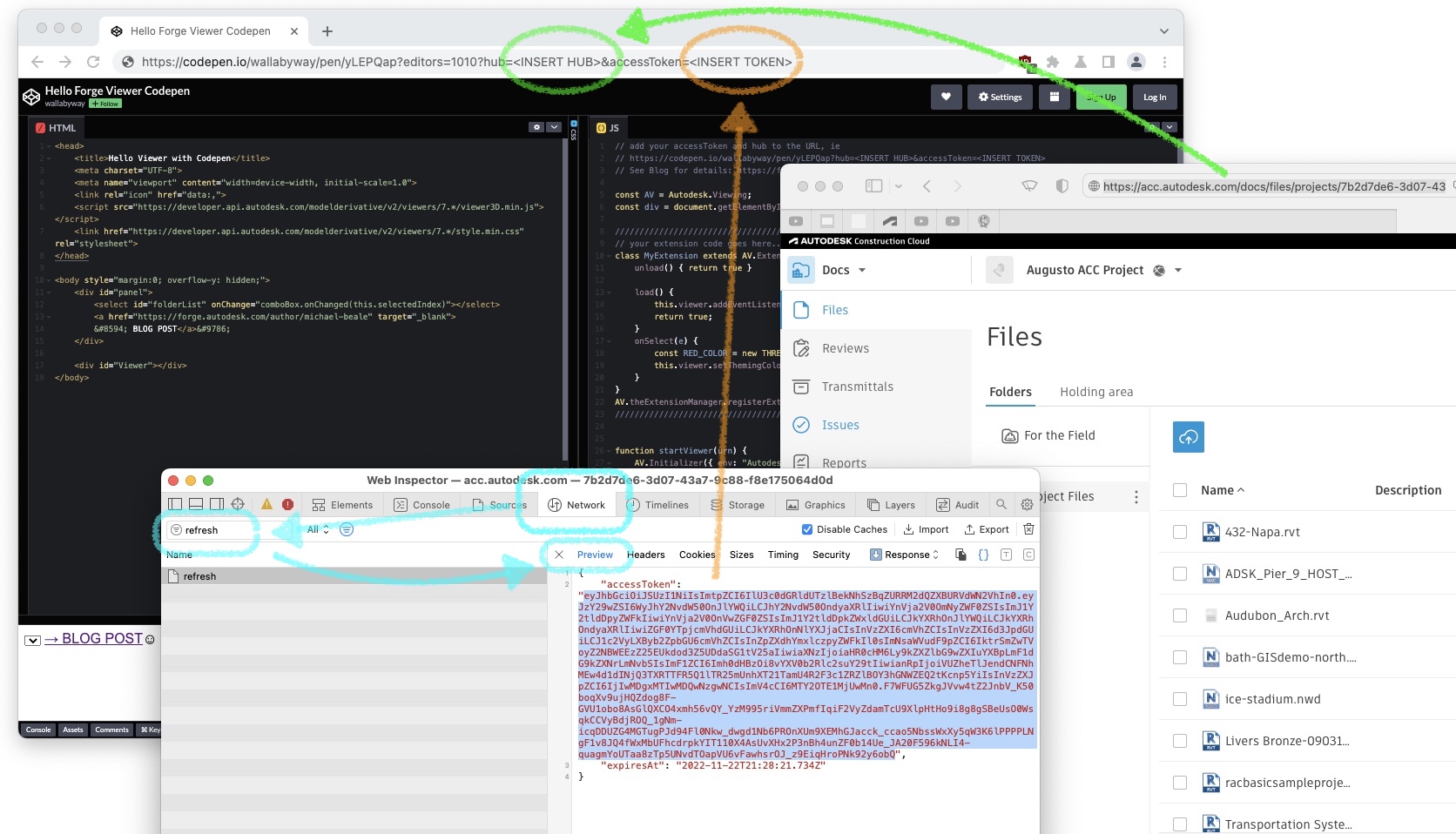Viewport: 1456px width, 834px height.
Task: Click the heart (love) button in CodePen header
Action: click(946, 97)
